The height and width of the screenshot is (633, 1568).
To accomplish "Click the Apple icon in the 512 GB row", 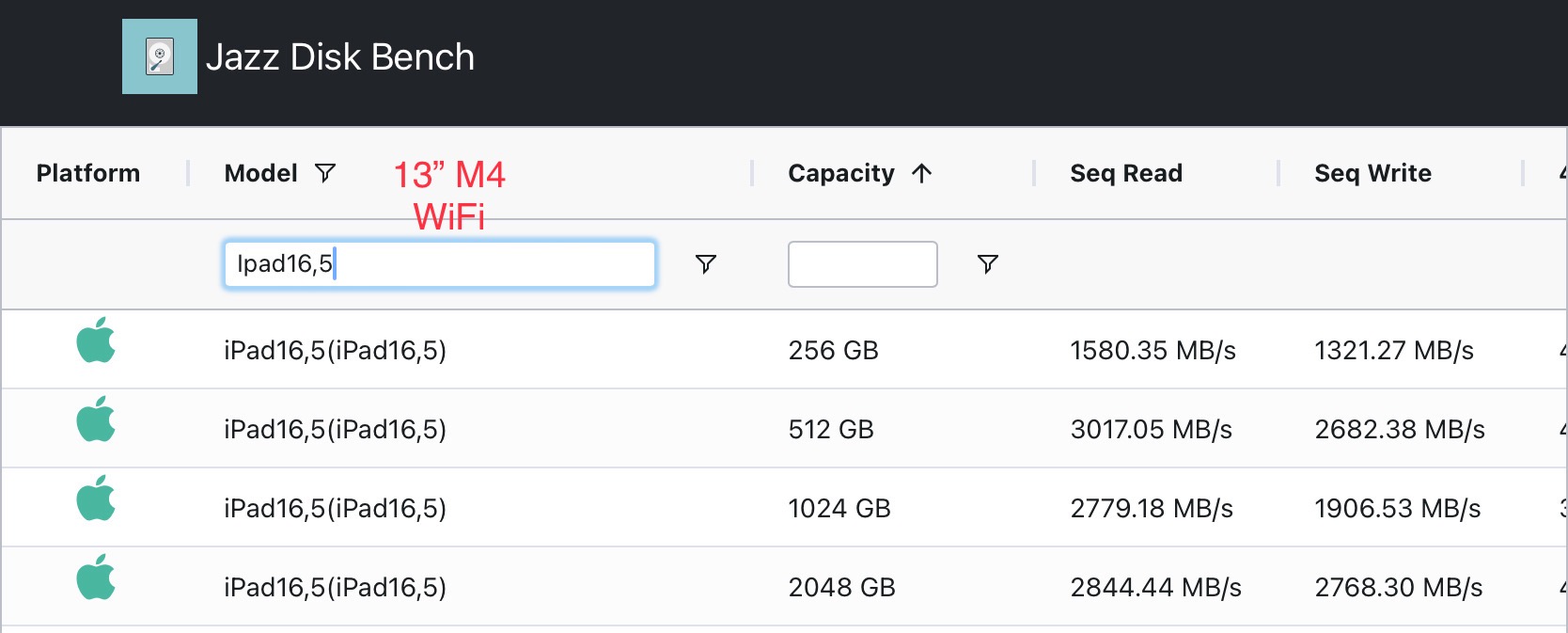I will [x=96, y=419].
